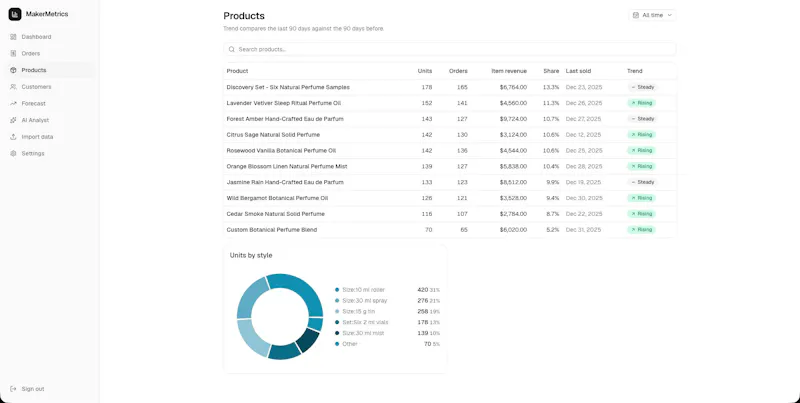Open Settings from the sidebar
The width and height of the screenshot is (800, 403).
(x=50, y=154)
